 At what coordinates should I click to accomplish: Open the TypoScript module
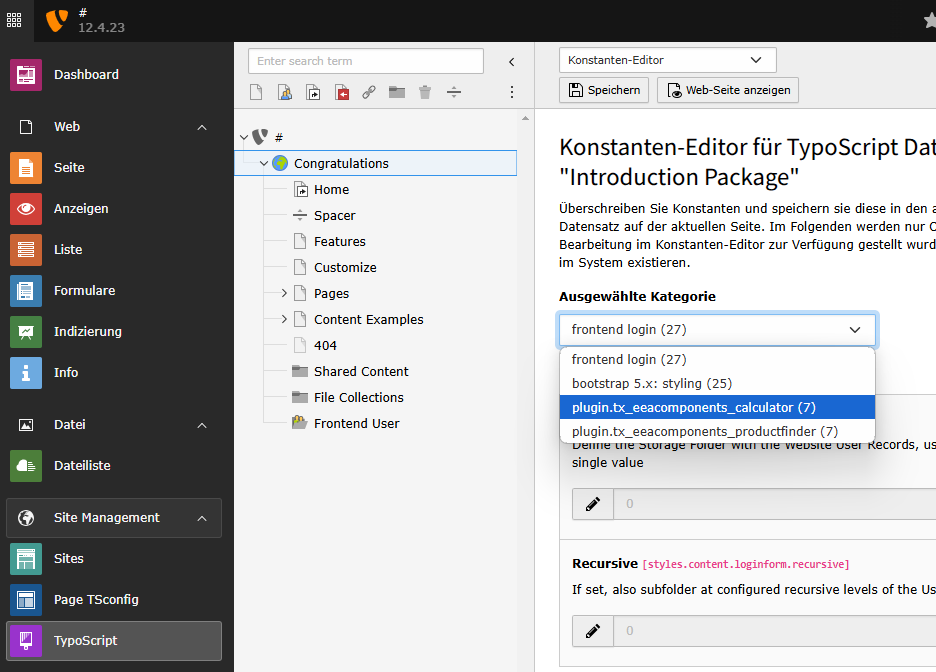[x=113, y=641]
